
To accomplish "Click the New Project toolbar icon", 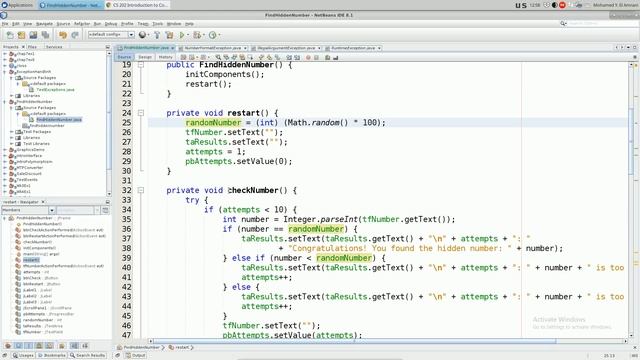I will (21, 35).
